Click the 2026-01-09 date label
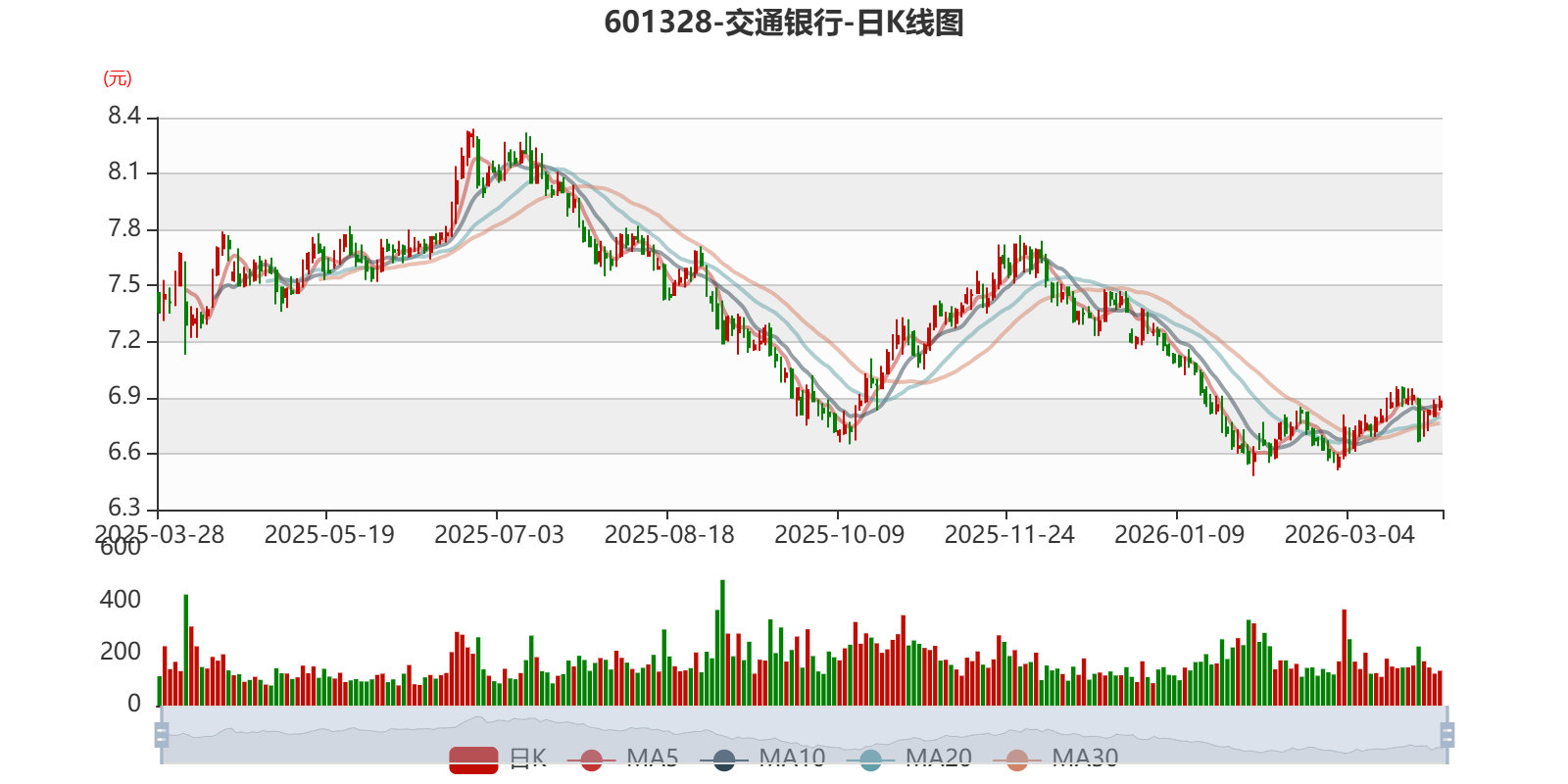Image resolution: width=1568 pixels, height=784 pixels. [x=1179, y=535]
